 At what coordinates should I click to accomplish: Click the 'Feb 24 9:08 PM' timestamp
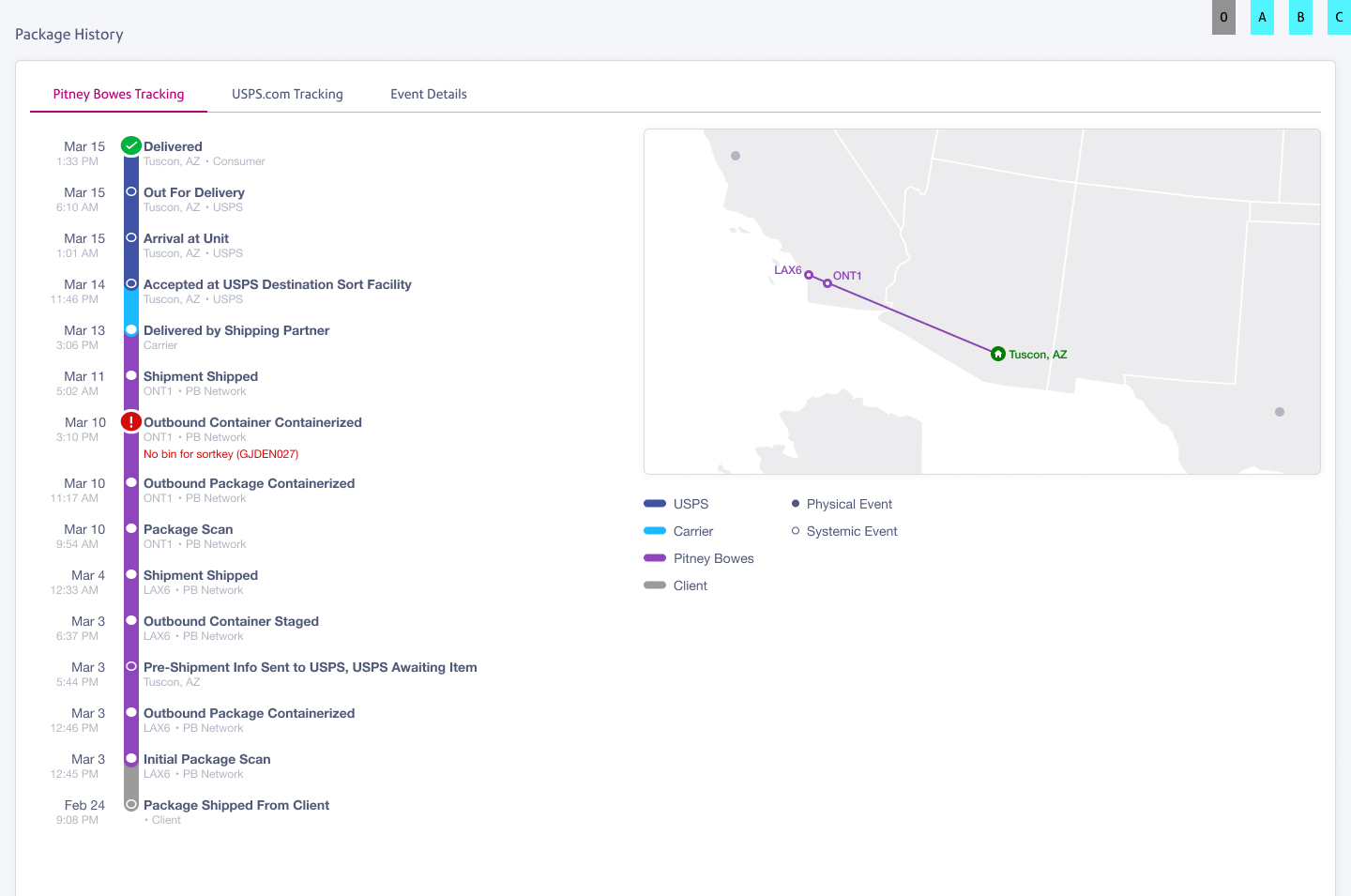tap(81, 812)
